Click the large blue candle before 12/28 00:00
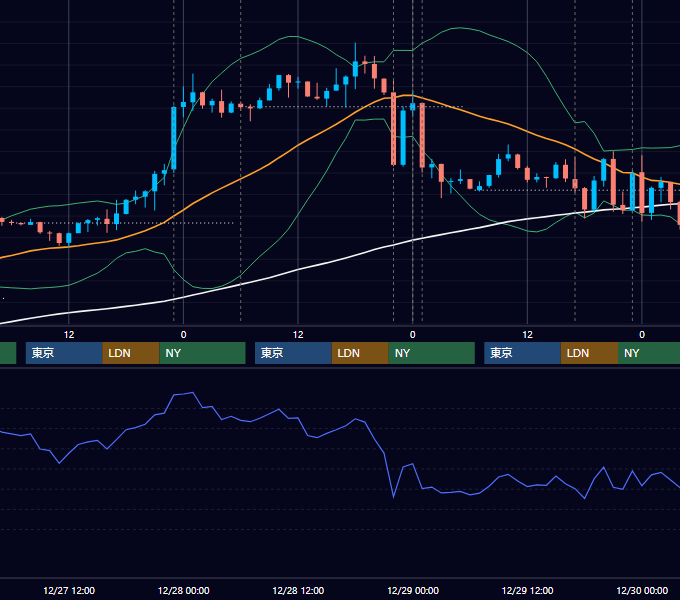The image size is (680, 600). pyautogui.click(x=174, y=138)
